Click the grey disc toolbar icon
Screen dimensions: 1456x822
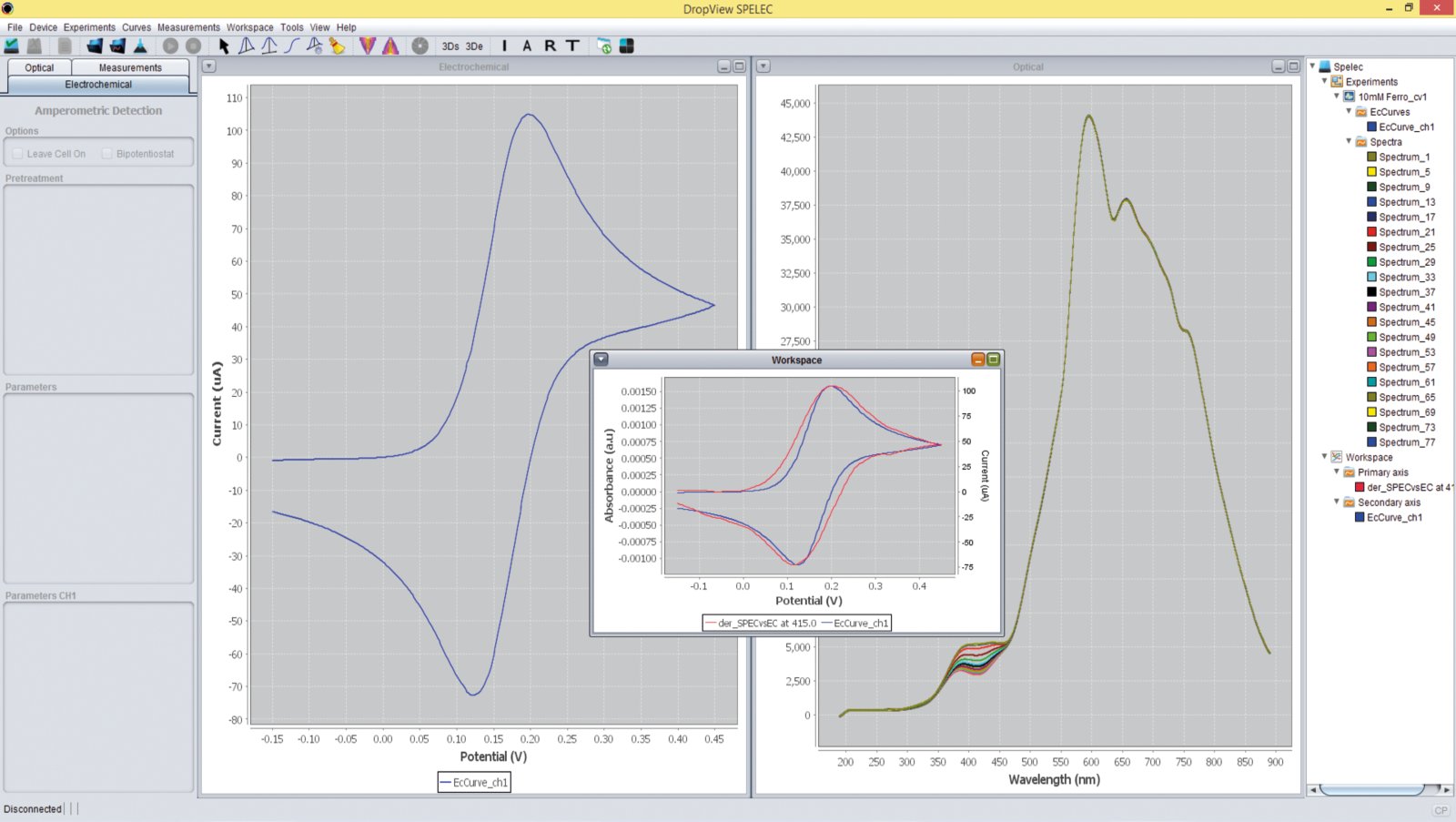420,46
